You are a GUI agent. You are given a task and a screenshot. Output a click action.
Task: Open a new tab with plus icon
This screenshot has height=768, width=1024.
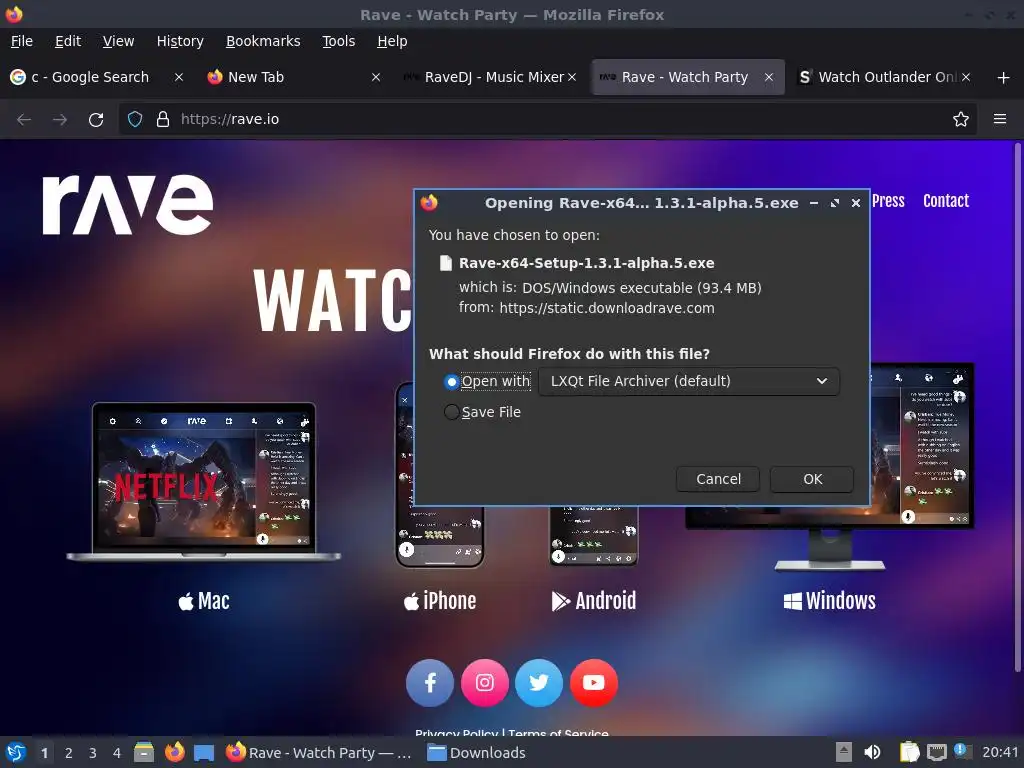tap(1003, 78)
